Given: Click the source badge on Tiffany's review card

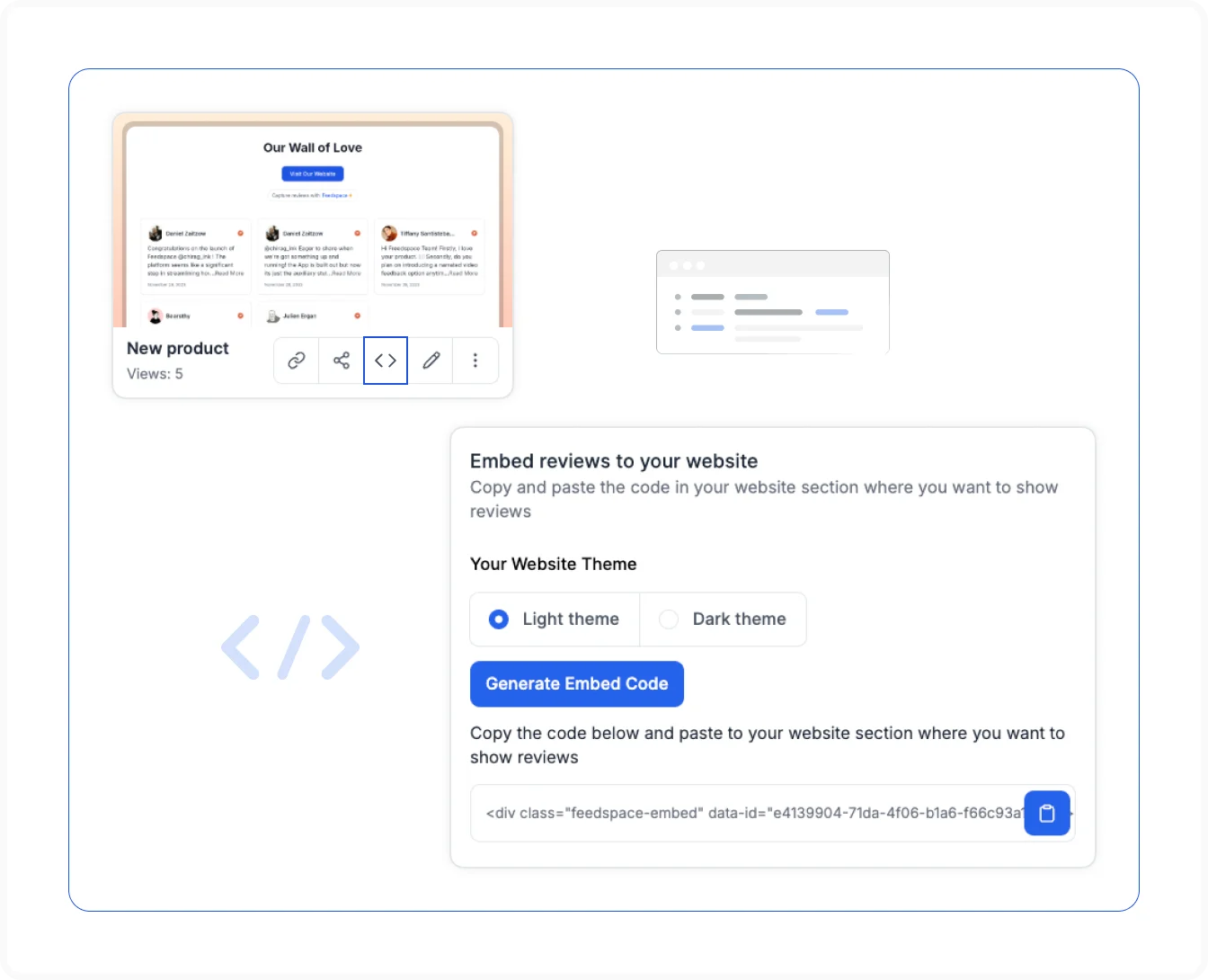Looking at the screenshot, I should [x=474, y=233].
